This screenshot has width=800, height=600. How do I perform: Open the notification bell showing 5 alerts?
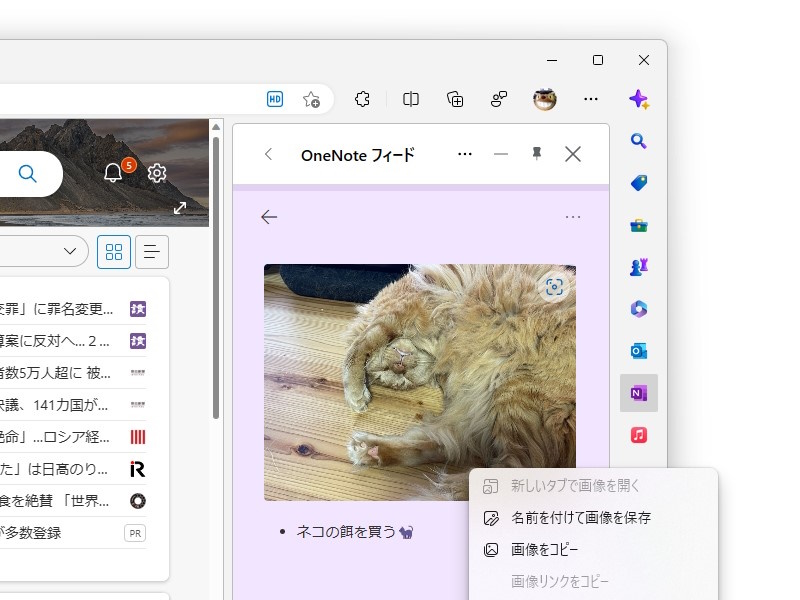pyautogui.click(x=113, y=172)
